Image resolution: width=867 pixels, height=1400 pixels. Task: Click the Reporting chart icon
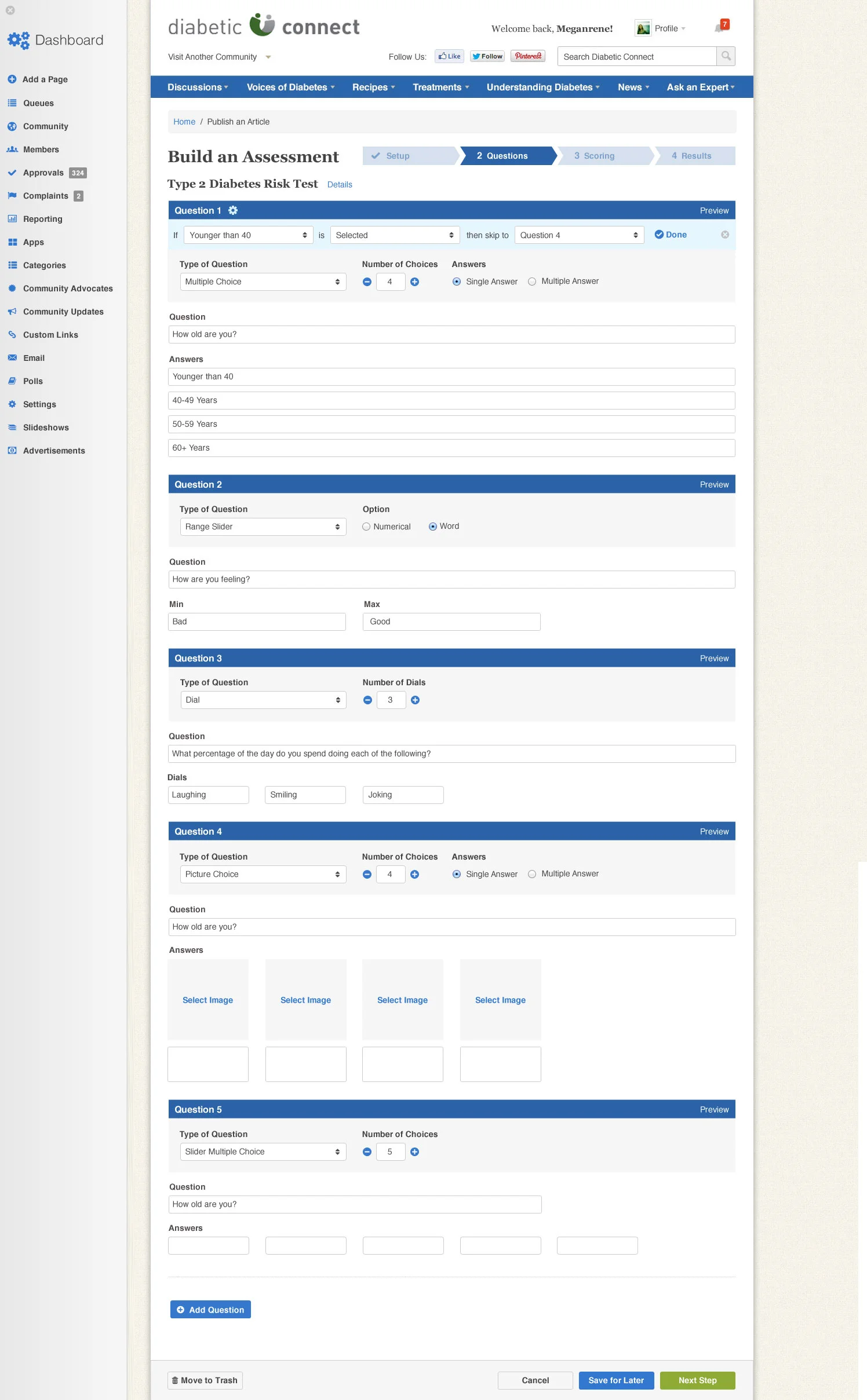(12, 219)
